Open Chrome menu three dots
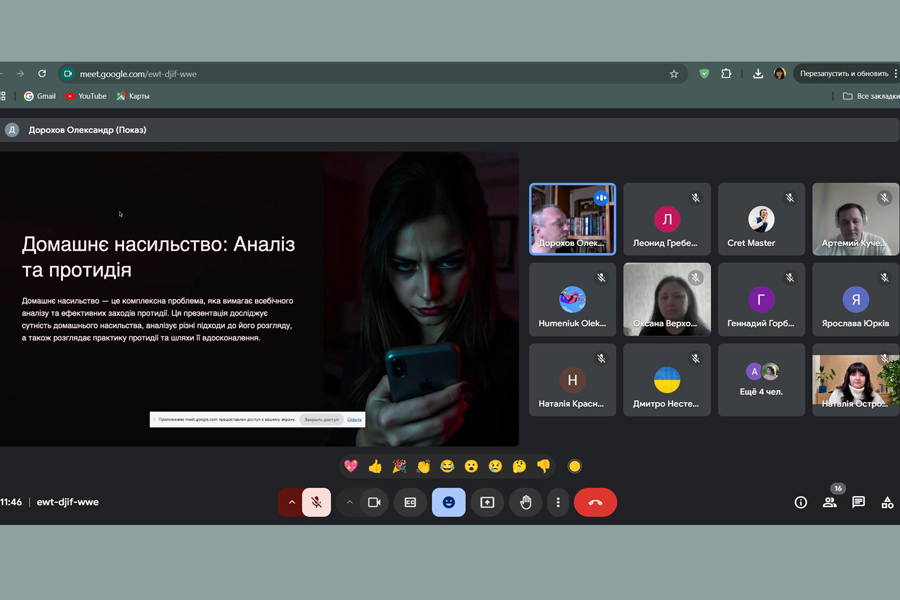Image resolution: width=900 pixels, height=600 pixels. (x=895, y=73)
